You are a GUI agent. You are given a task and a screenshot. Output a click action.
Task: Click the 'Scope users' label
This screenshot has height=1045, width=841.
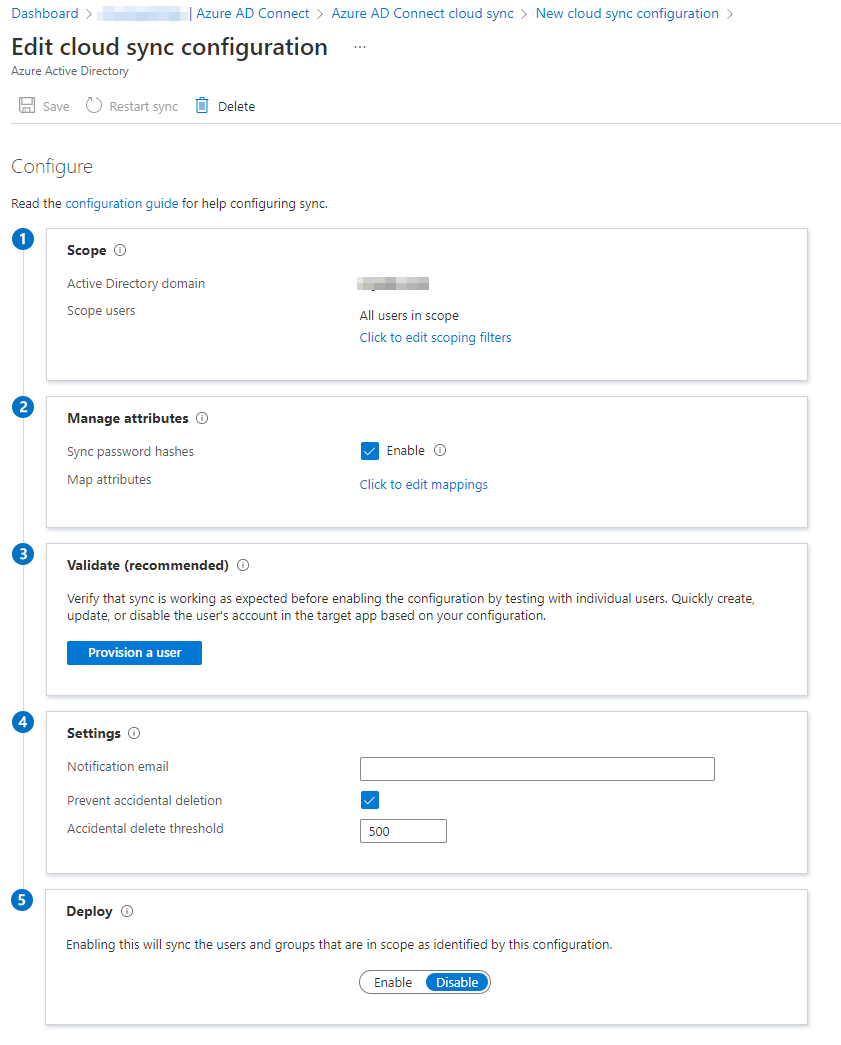pyautogui.click(x=101, y=311)
